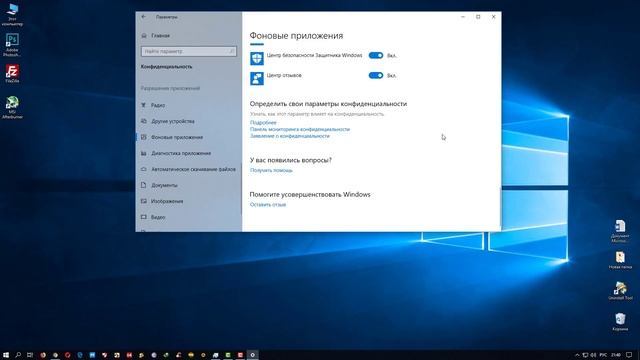Select FileZilla desktop shortcut
This screenshot has height=360, width=640.
pos(12,73)
